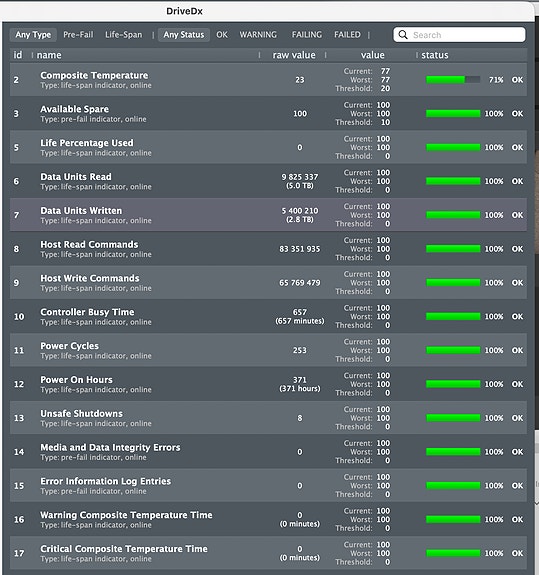539x575 pixels.
Task: Select the Any Type filter
Action: (x=33, y=35)
